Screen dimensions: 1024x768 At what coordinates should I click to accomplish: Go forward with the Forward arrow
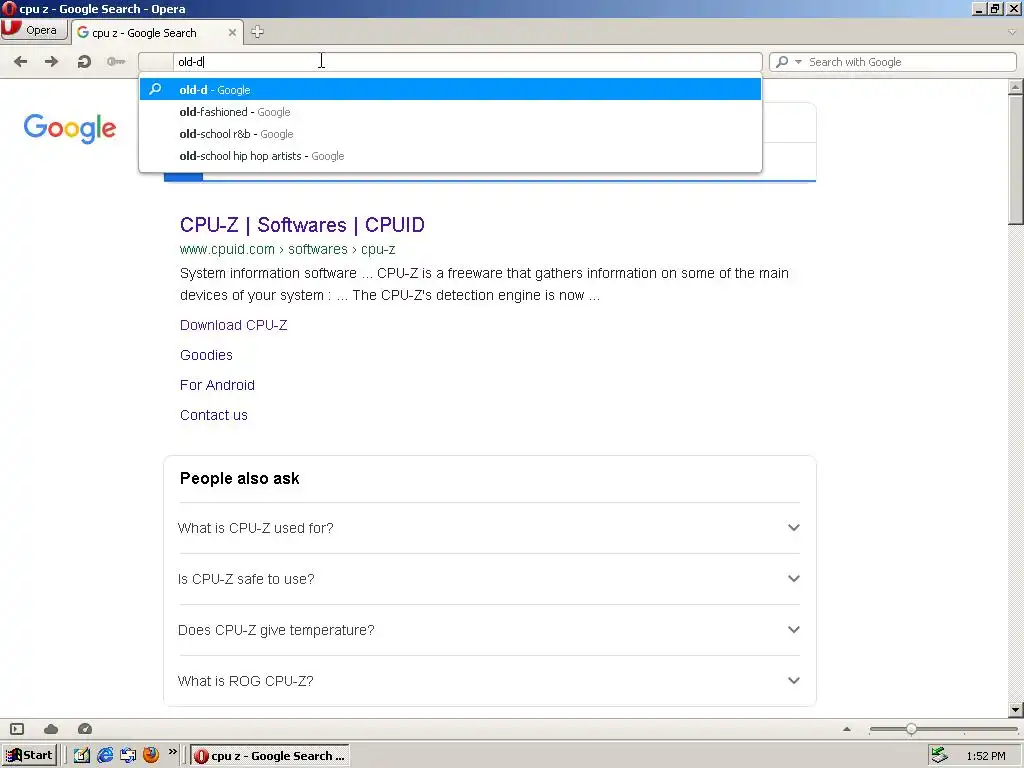pos(51,61)
